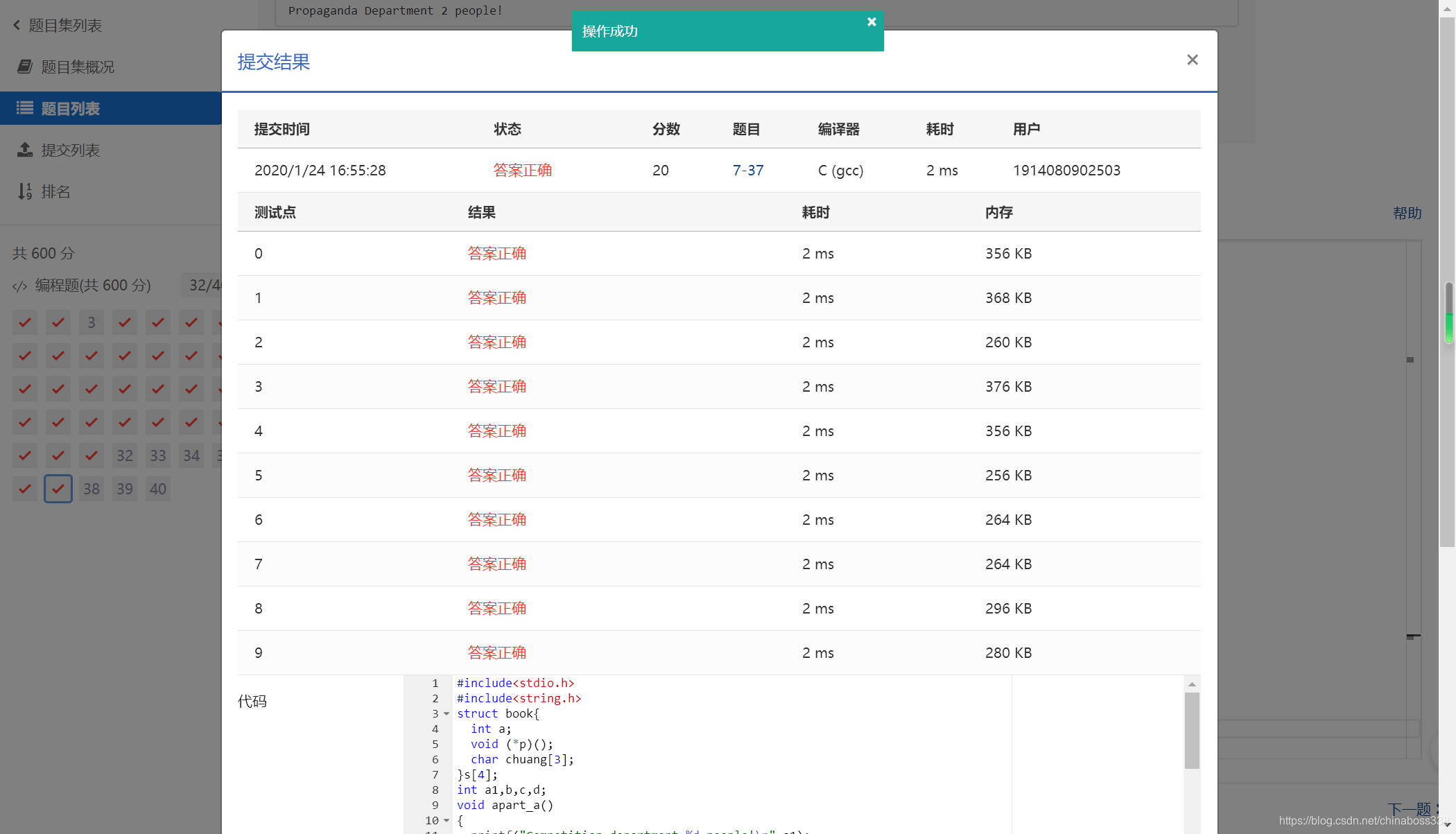Click the 376 KB memory value
Image resolution: width=1456 pixels, height=834 pixels.
[1008, 387]
